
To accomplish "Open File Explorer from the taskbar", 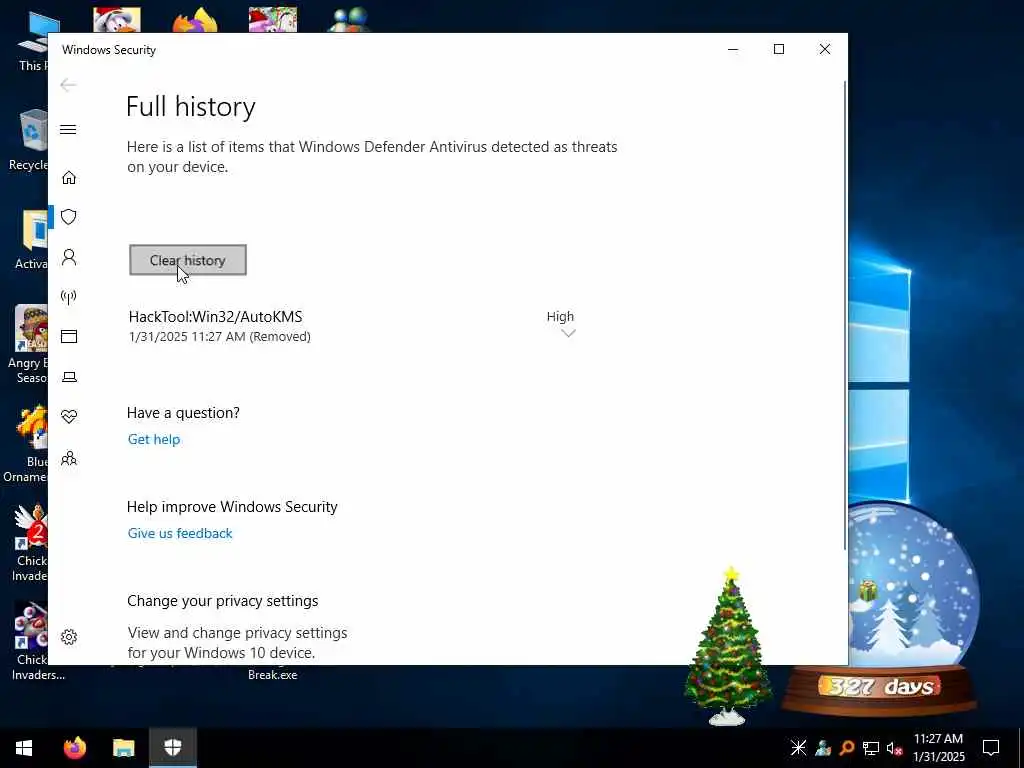I will pyautogui.click(x=123, y=748).
